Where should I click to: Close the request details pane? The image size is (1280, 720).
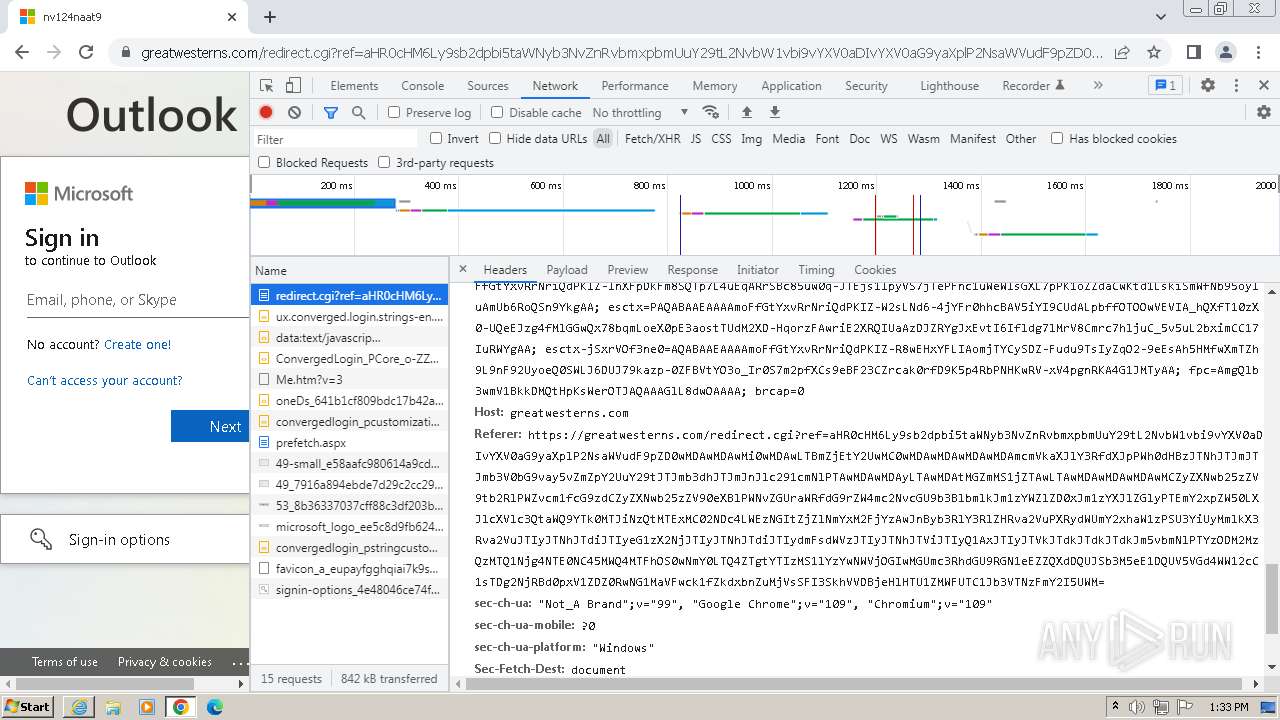tap(462, 269)
